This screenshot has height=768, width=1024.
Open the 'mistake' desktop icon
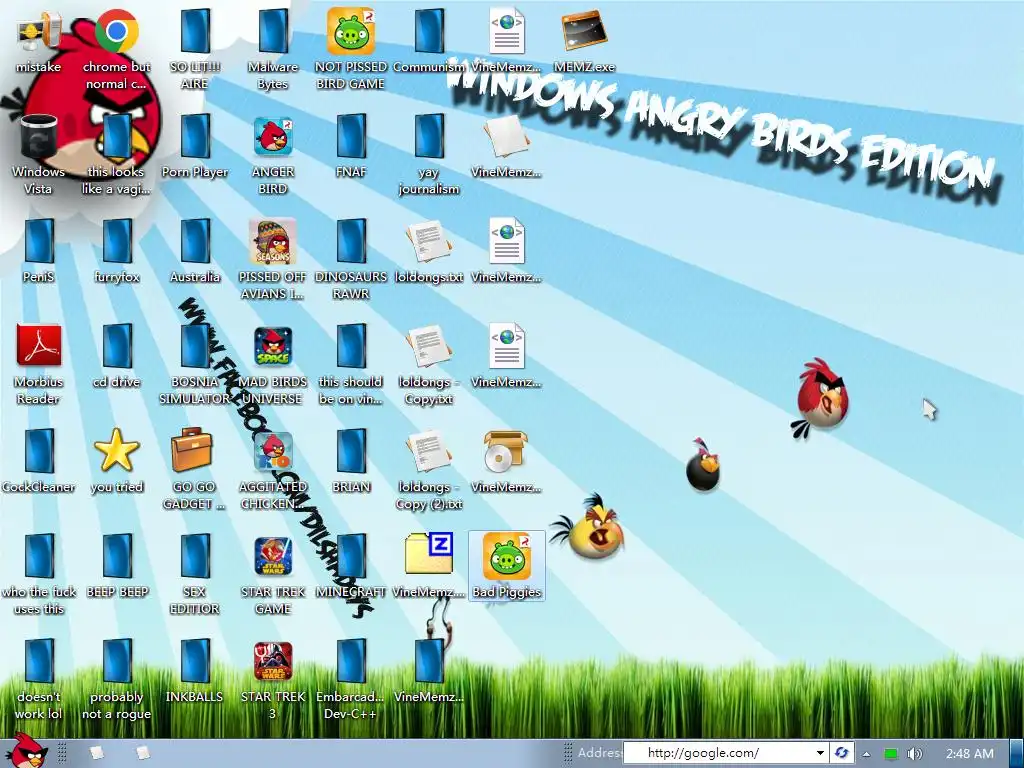tap(39, 42)
